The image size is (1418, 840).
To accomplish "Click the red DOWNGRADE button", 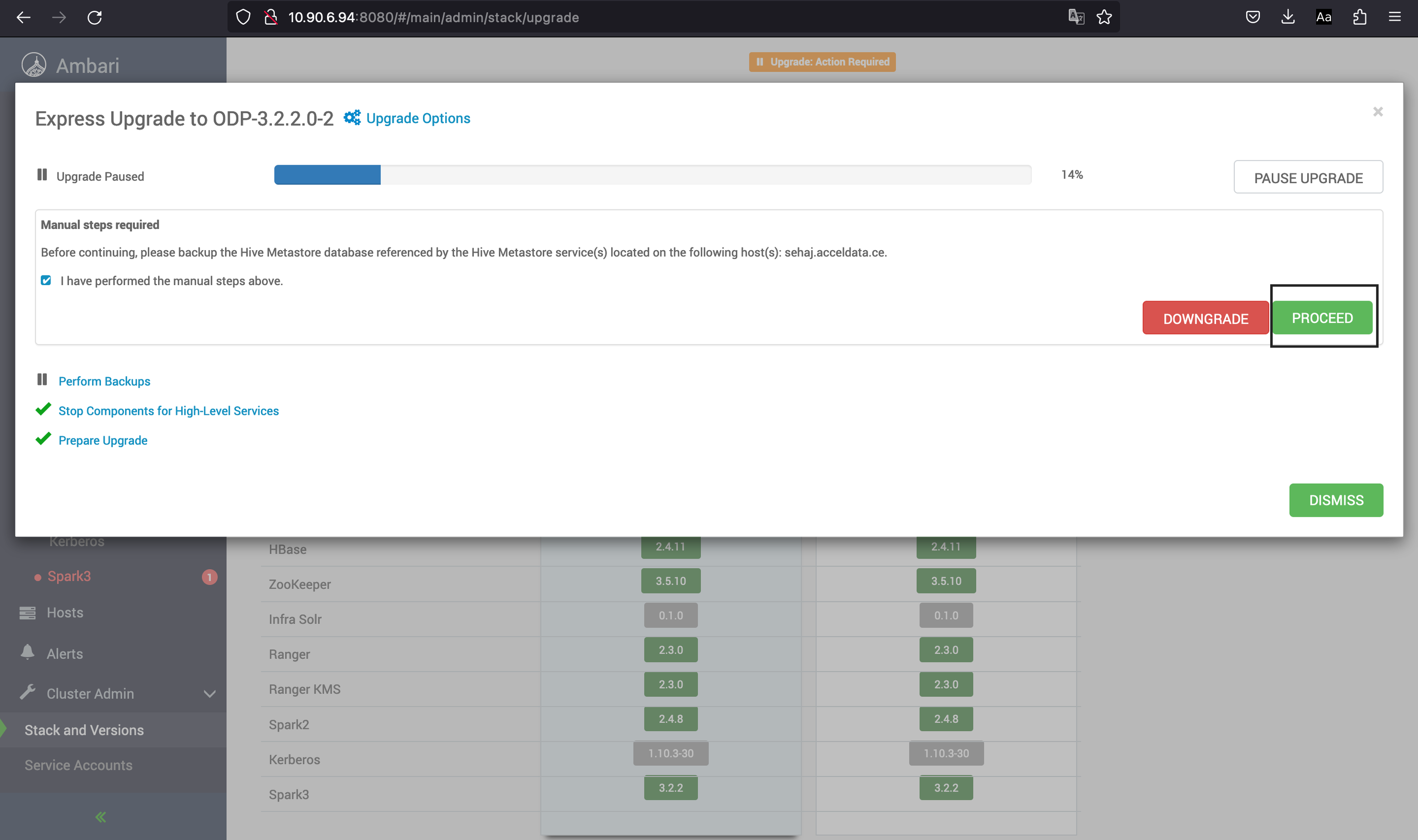I will pyautogui.click(x=1206, y=318).
